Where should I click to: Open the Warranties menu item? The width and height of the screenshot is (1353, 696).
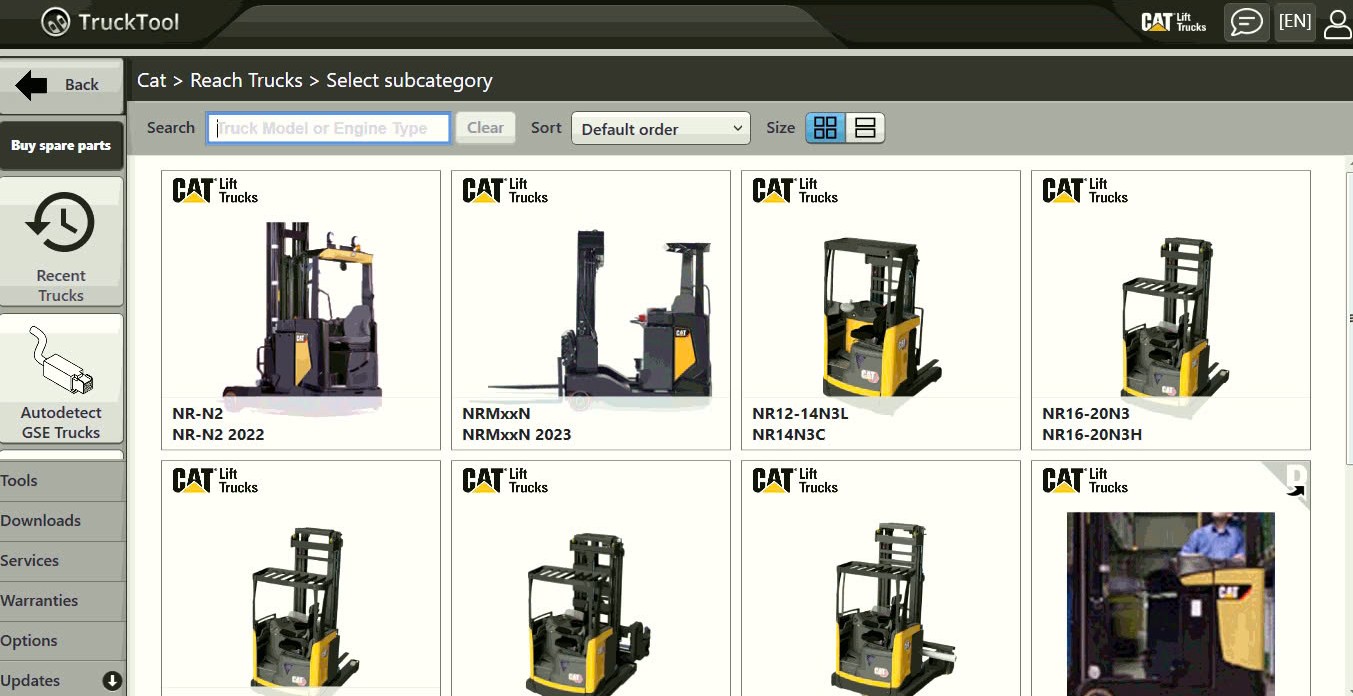pos(62,601)
